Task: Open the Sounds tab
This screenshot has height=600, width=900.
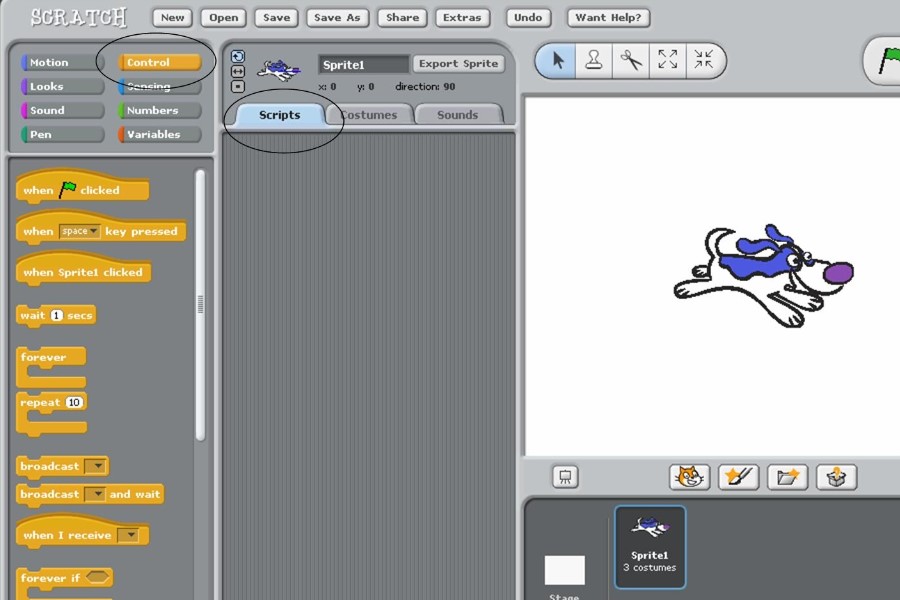Action: point(457,115)
